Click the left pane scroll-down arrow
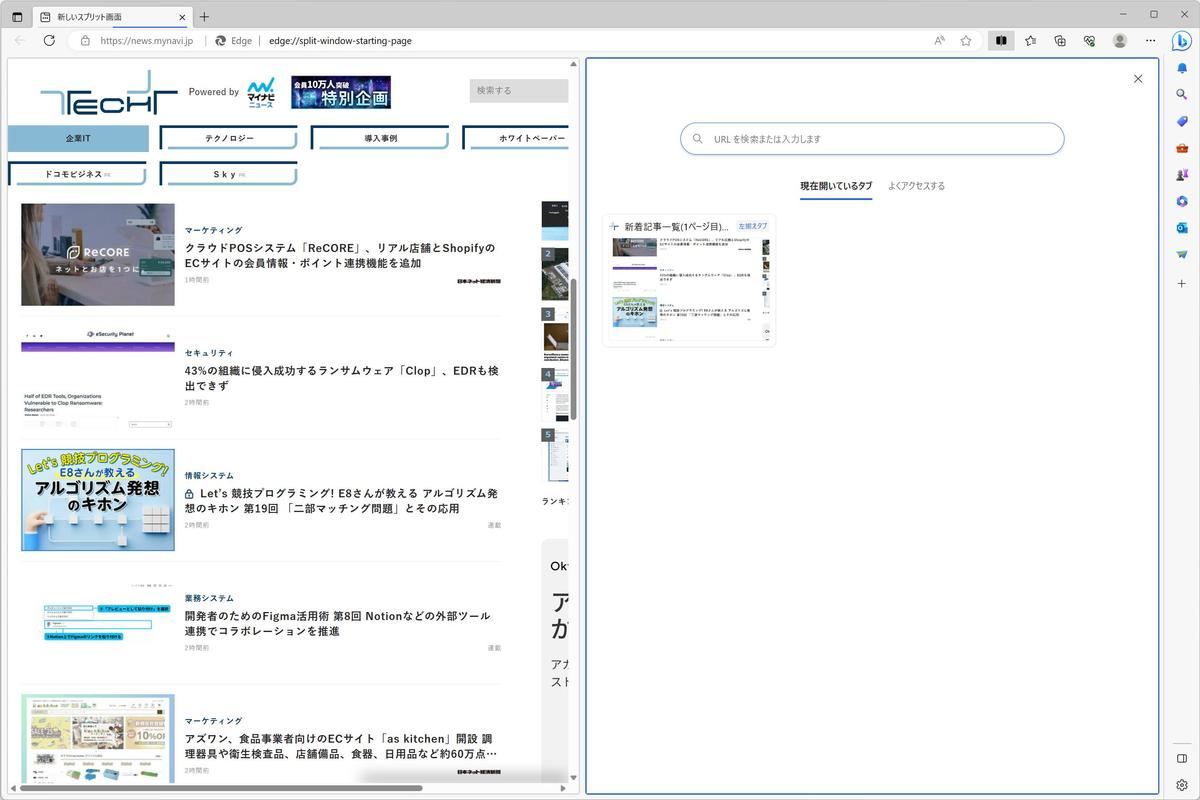Screen dimensions: 1200x800 (574, 778)
